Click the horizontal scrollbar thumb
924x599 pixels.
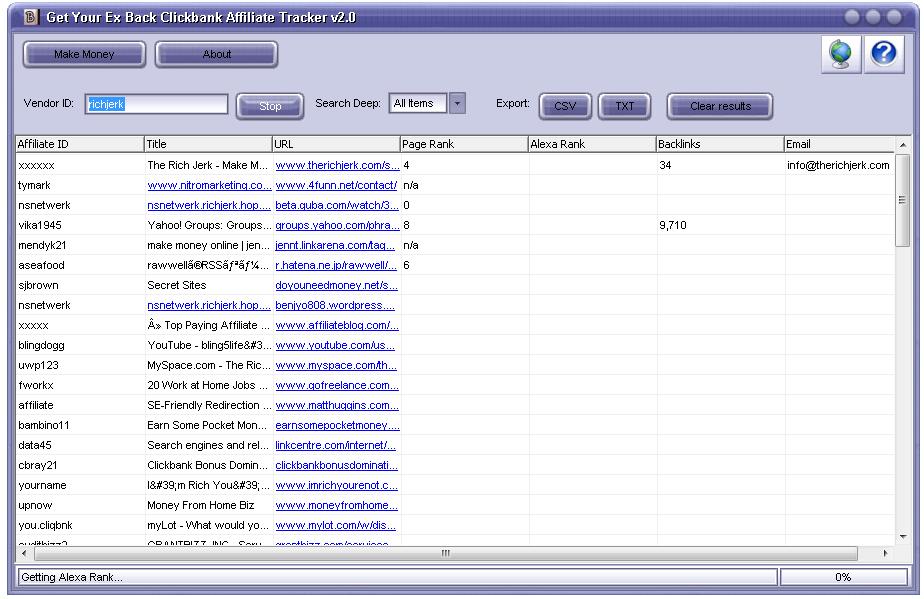(x=446, y=553)
